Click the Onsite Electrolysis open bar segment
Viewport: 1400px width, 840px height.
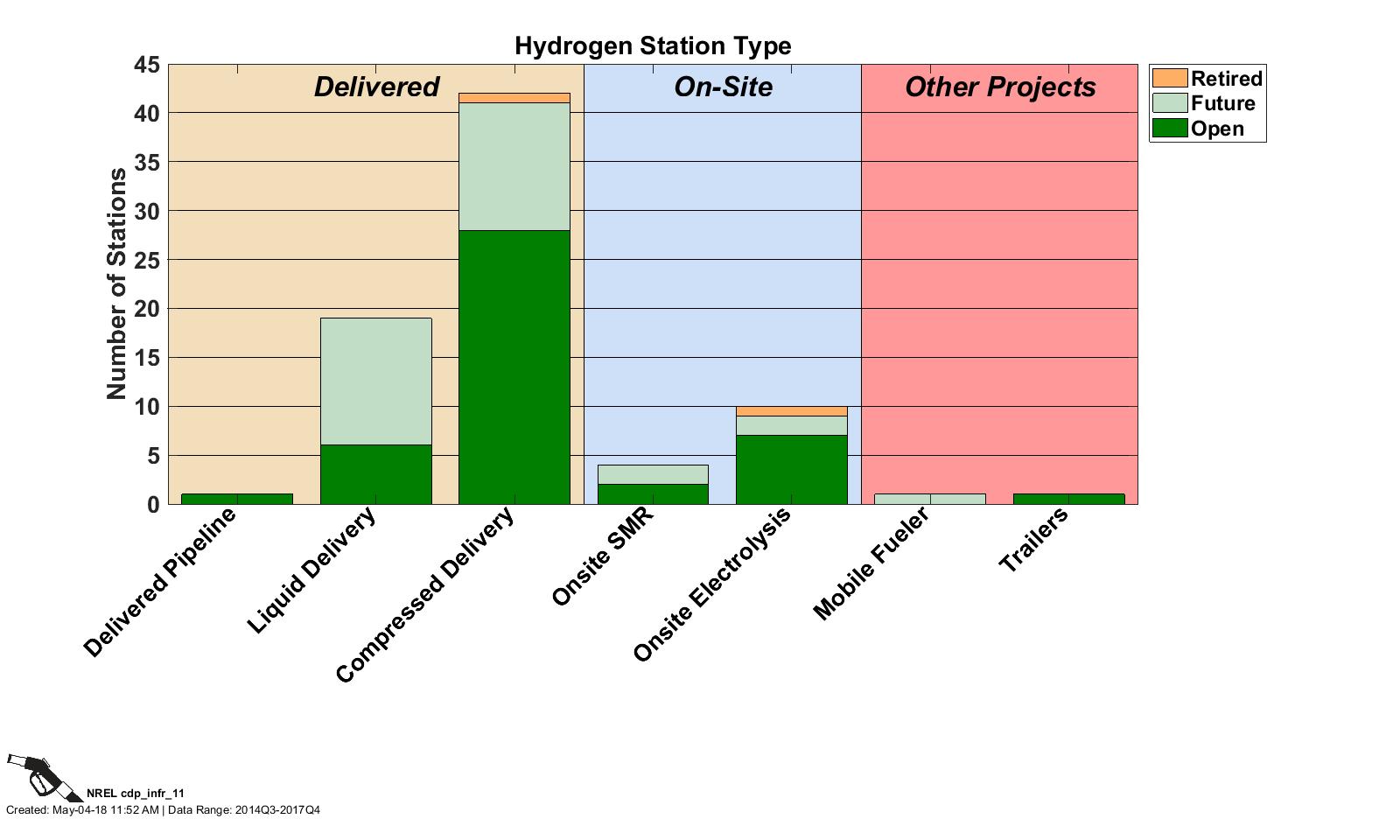click(791, 470)
